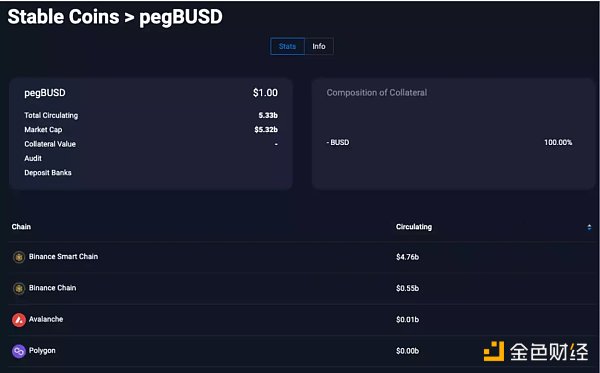Sort by the Chain column header
This screenshot has height=373, width=600.
[x=21, y=227]
